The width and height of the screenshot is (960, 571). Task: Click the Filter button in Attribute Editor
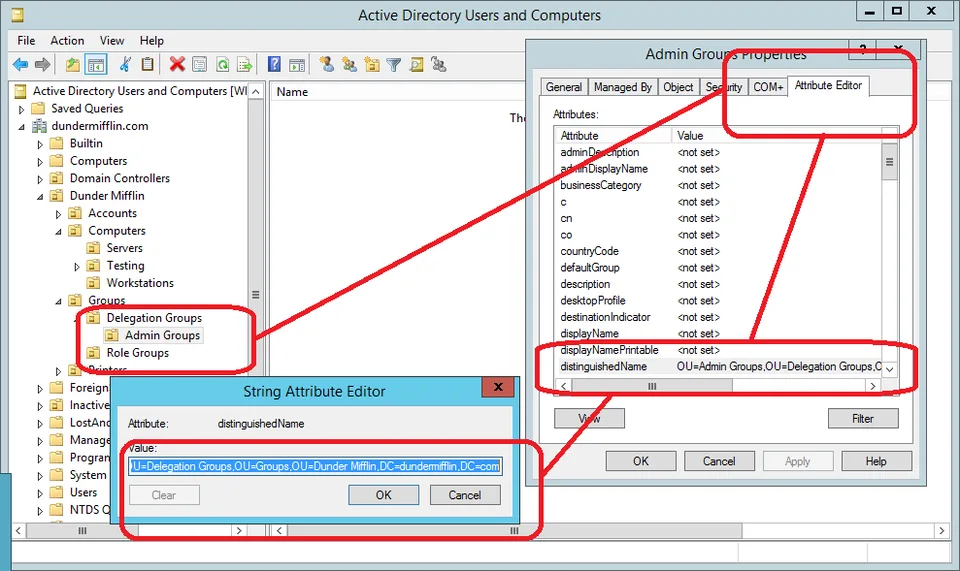863,419
